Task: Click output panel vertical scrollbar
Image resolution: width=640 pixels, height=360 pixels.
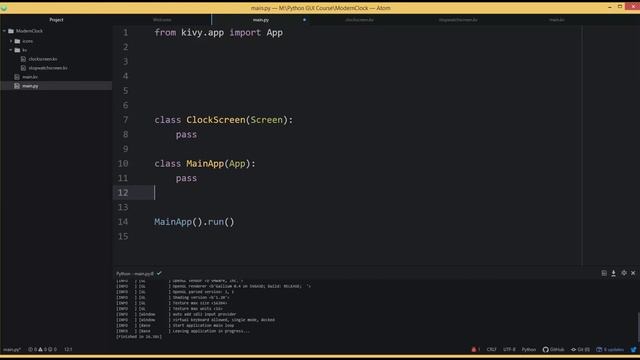Action: (x=638, y=327)
